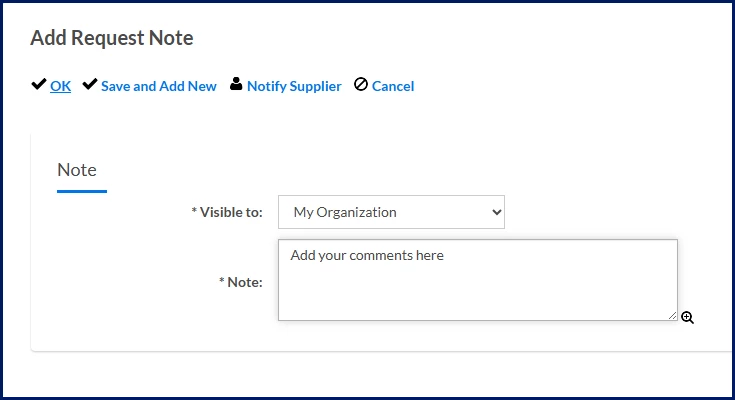Click the checkmark icon beside OK
Screen dimensions: 735x400
pyautogui.click(x=39, y=84)
